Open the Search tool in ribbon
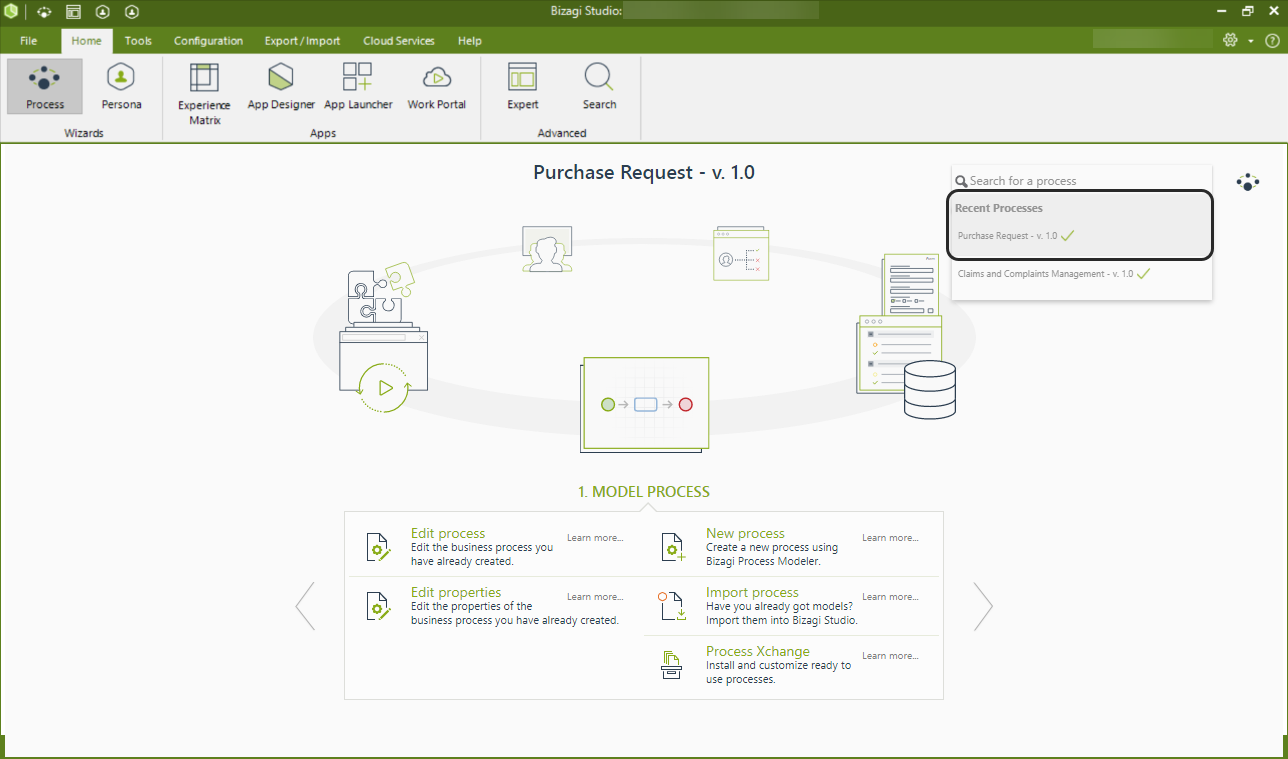Image resolution: width=1288 pixels, height=759 pixels. 599,87
